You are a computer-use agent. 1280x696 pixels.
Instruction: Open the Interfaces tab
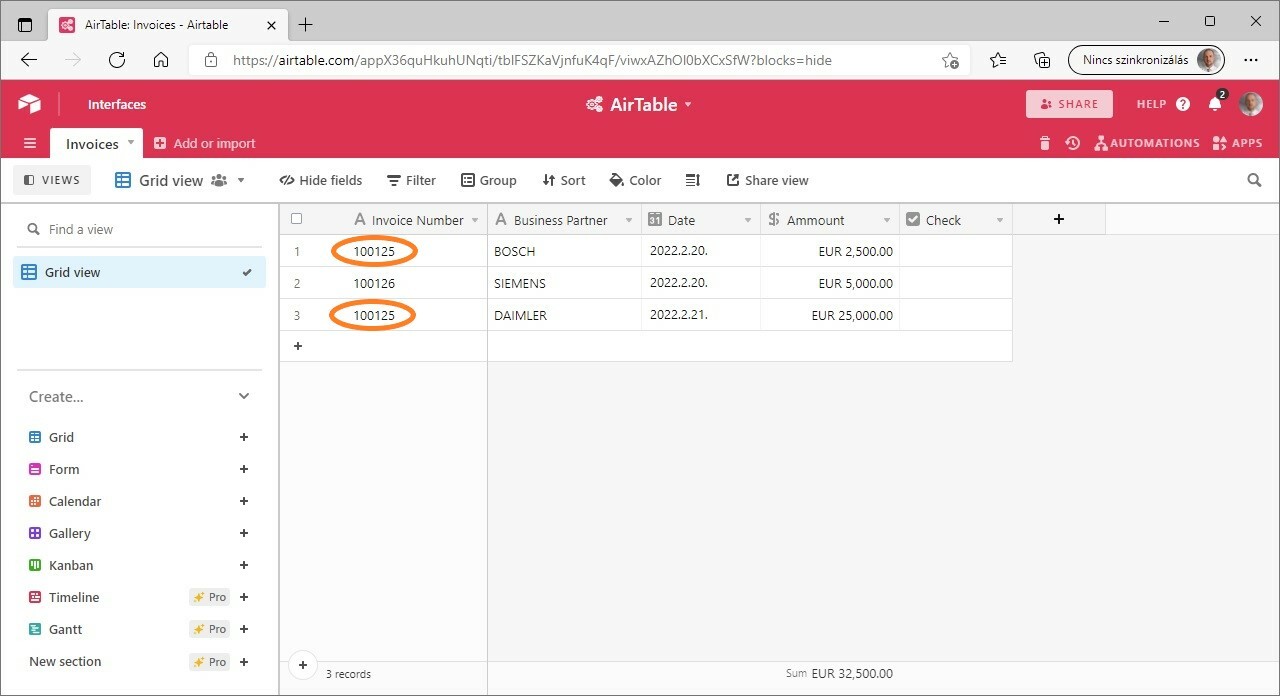(117, 104)
